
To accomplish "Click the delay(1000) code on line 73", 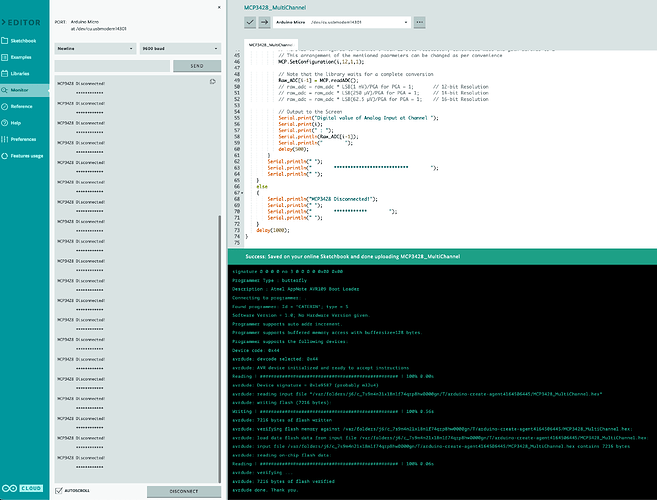I will [x=273, y=230].
